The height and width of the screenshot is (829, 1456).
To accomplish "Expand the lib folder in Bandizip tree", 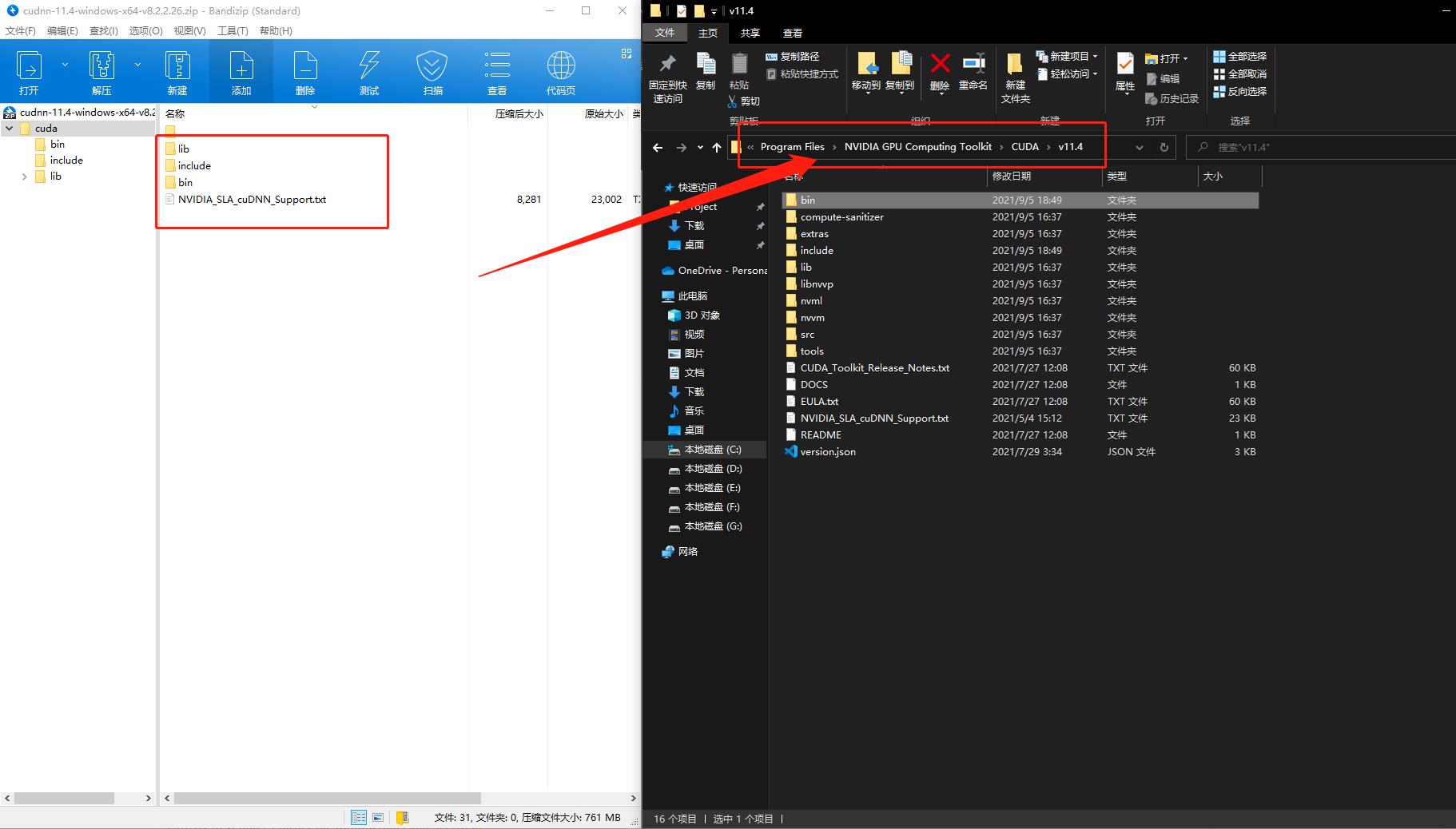I will 25,177.
